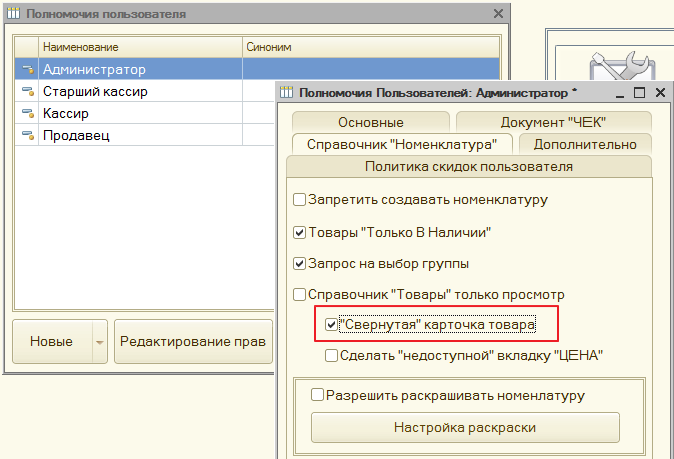
Task: Click the Редактирование прав button
Action: (193, 342)
